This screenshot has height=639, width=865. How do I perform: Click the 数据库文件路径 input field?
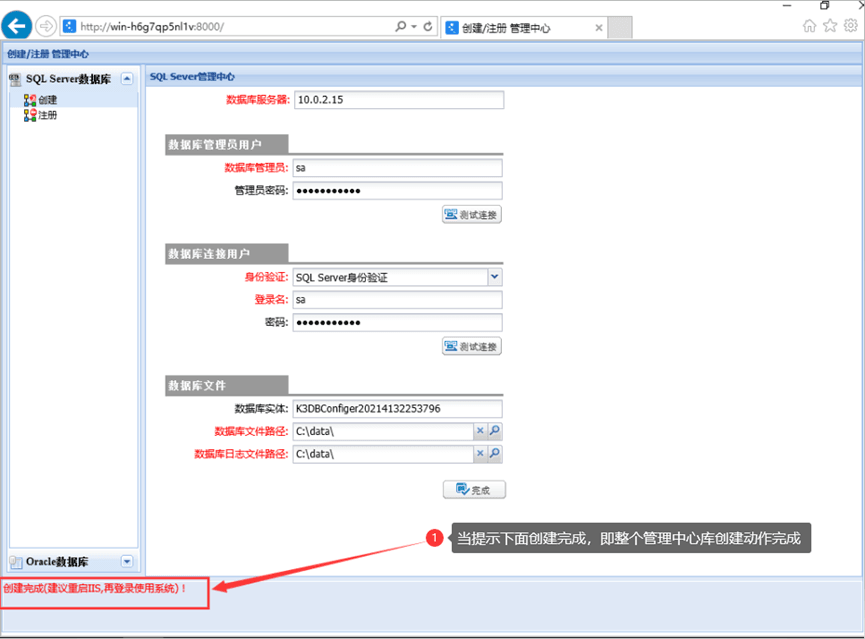pos(383,431)
